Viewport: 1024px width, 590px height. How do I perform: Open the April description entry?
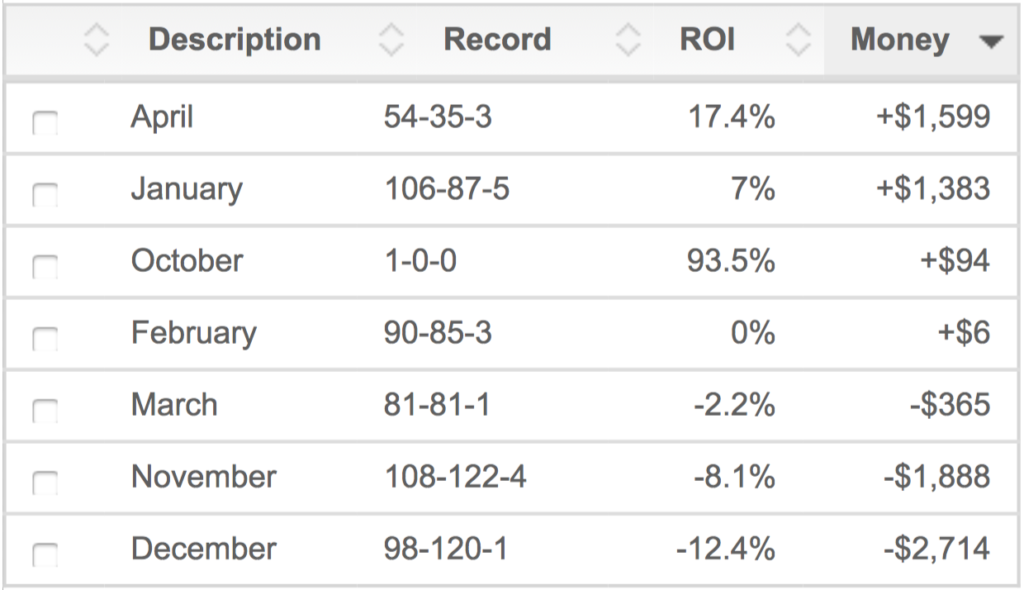tap(162, 118)
